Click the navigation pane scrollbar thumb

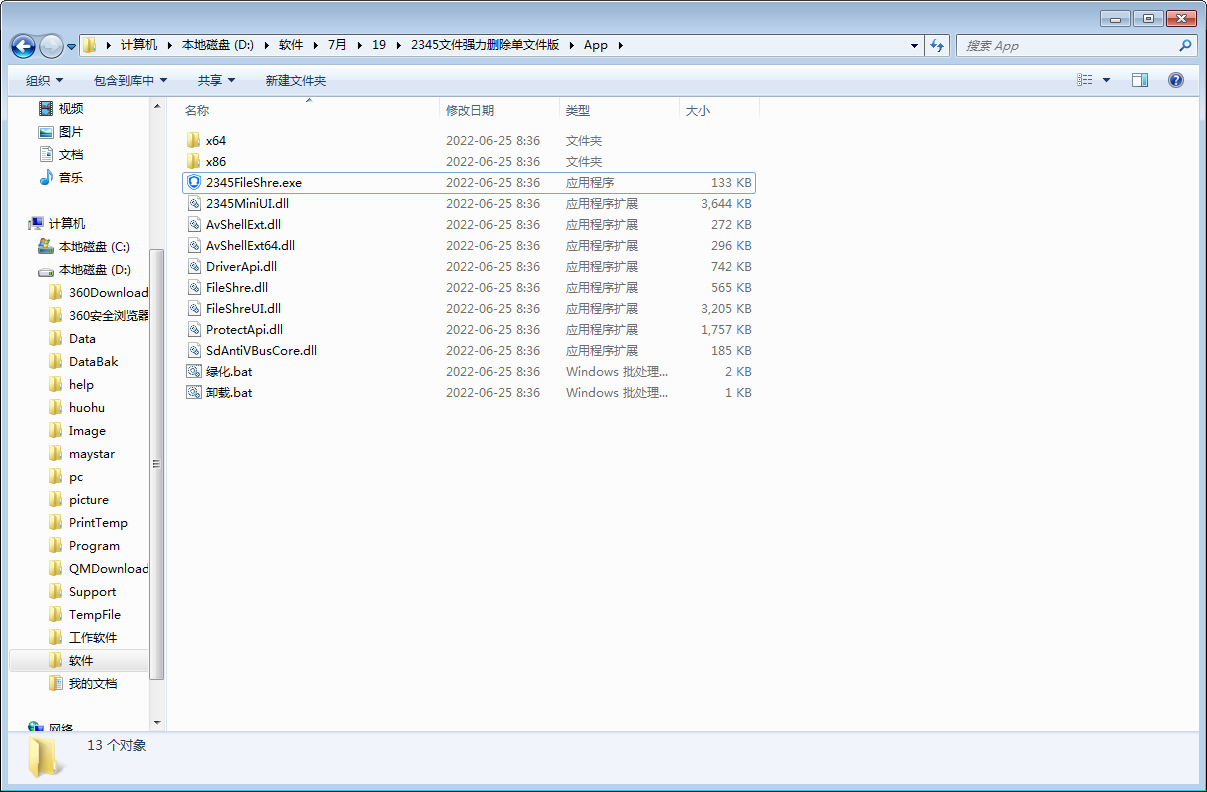pos(157,464)
